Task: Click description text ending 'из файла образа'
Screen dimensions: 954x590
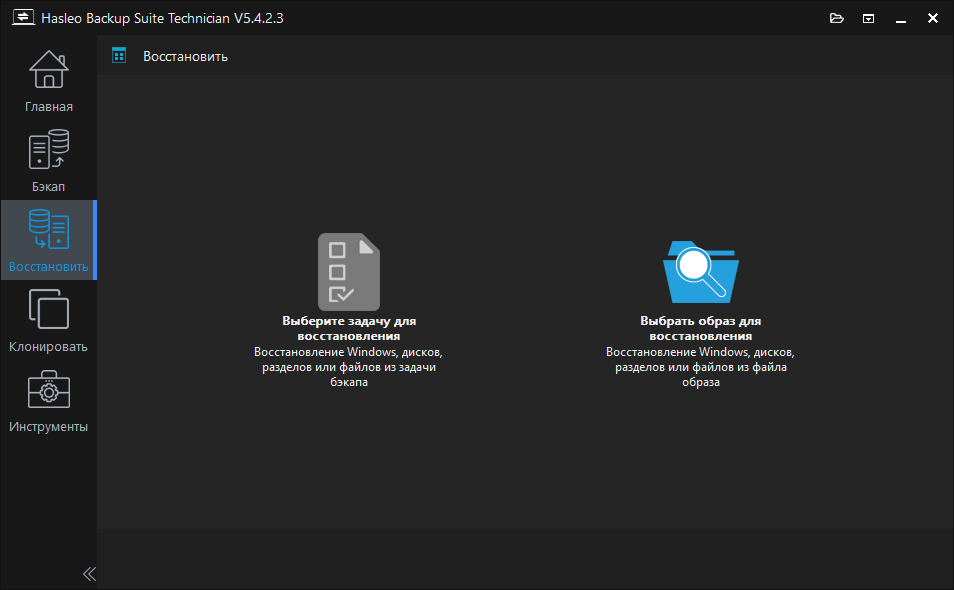Action: coord(701,367)
